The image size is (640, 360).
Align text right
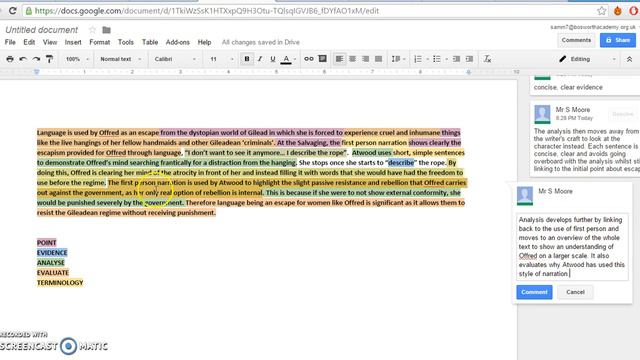coord(365,59)
